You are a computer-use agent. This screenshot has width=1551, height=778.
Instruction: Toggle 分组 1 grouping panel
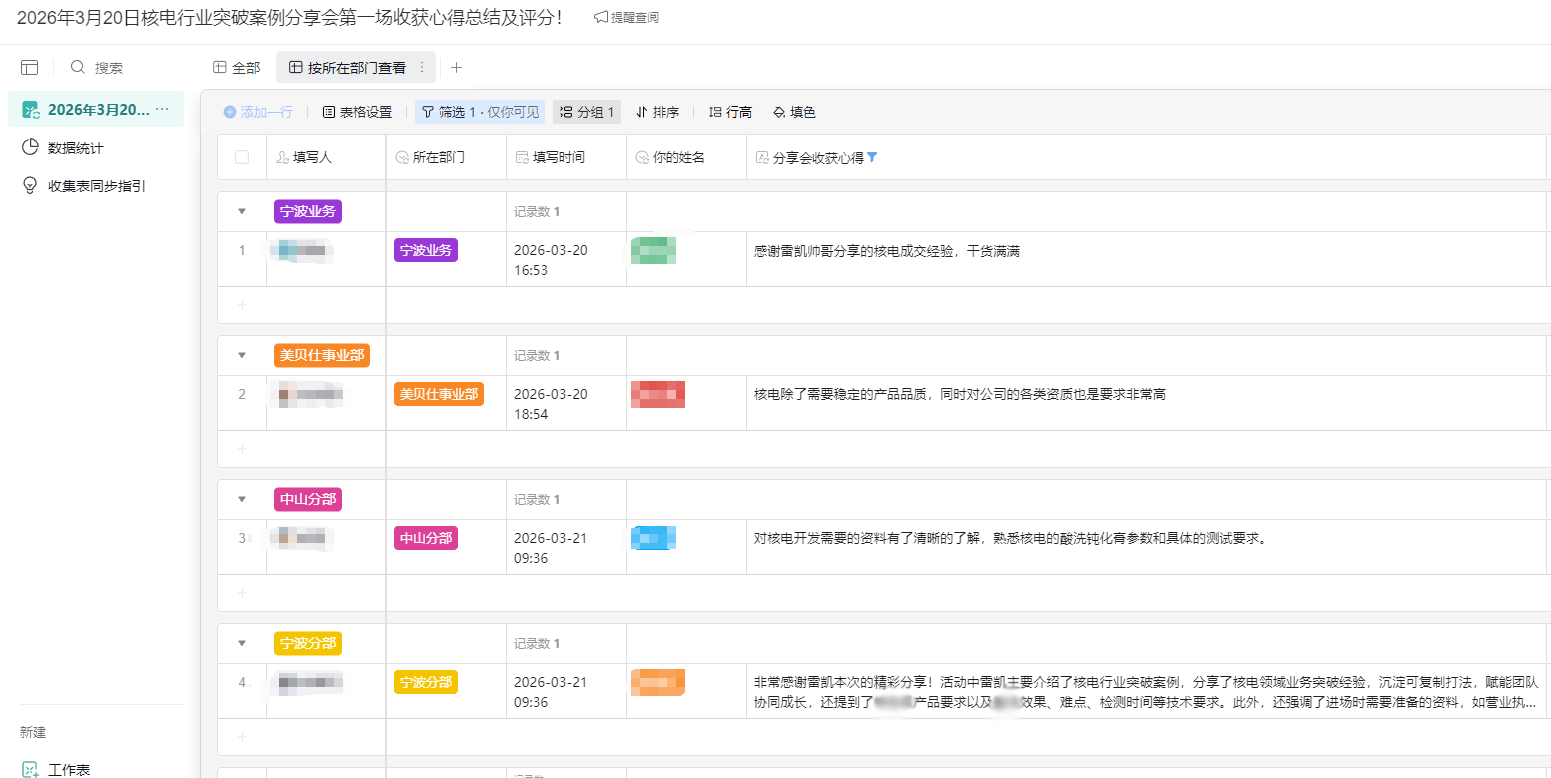click(x=587, y=112)
